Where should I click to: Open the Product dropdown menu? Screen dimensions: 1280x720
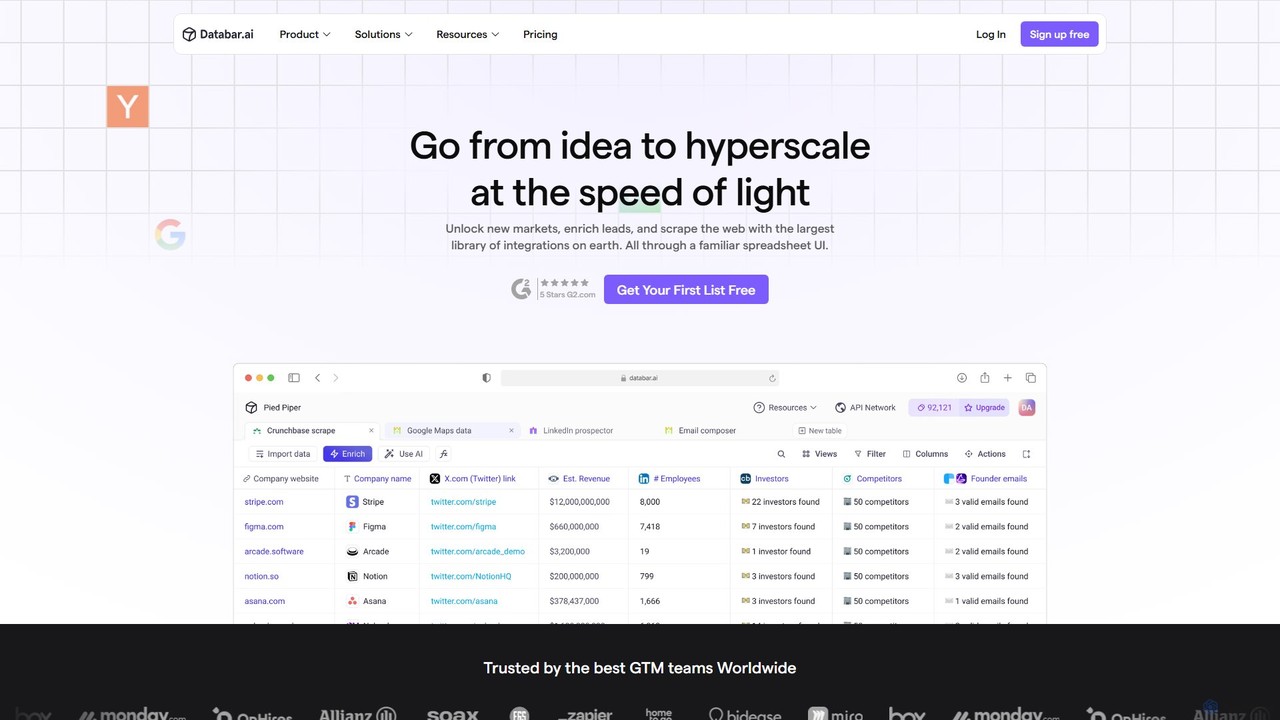pos(305,34)
